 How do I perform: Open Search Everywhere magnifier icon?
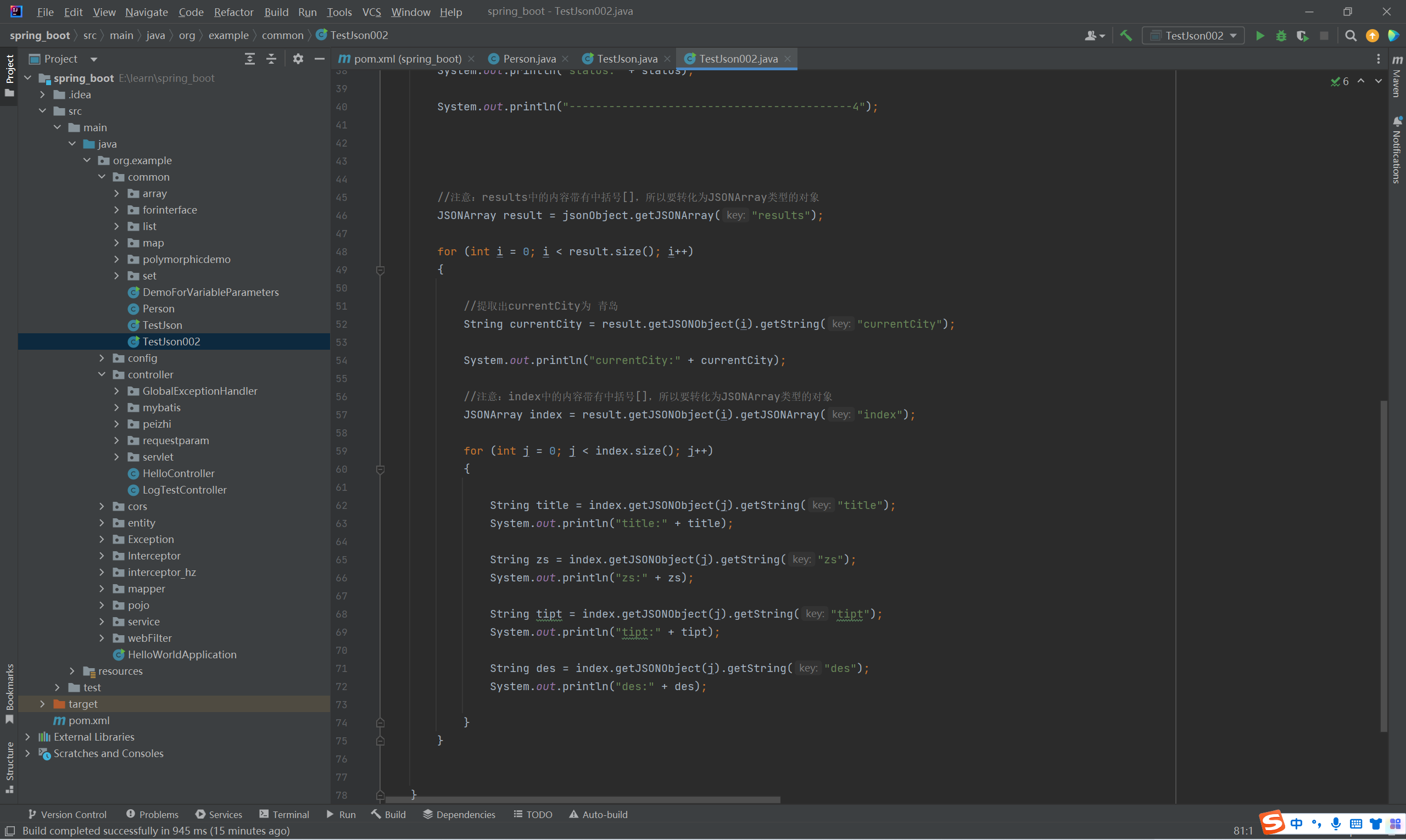click(1351, 36)
